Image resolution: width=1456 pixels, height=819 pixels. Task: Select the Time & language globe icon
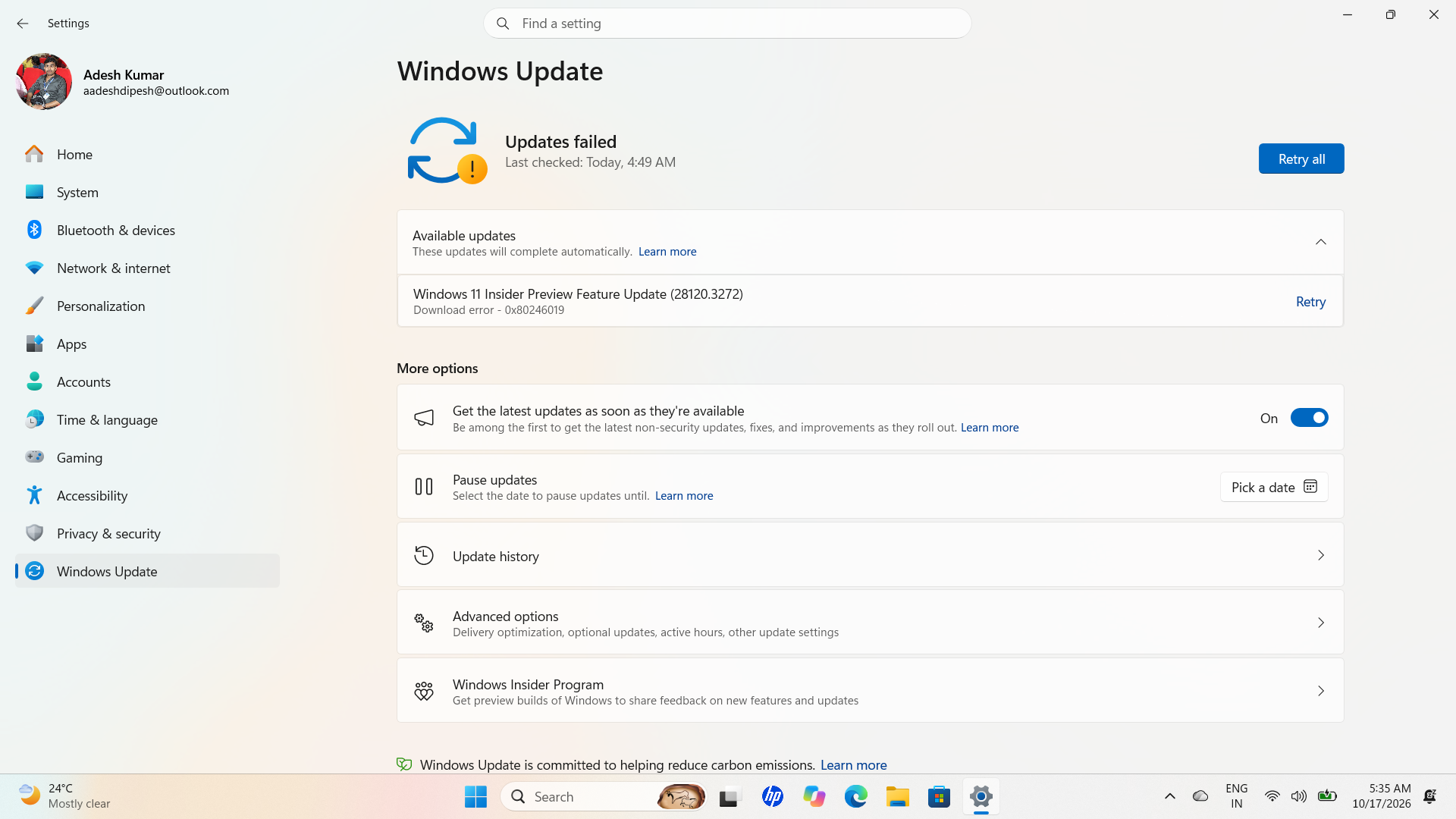pos(34,419)
